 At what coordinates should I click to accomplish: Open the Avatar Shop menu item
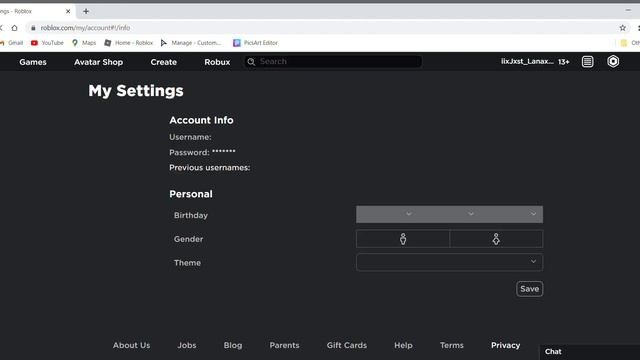tap(98, 62)
